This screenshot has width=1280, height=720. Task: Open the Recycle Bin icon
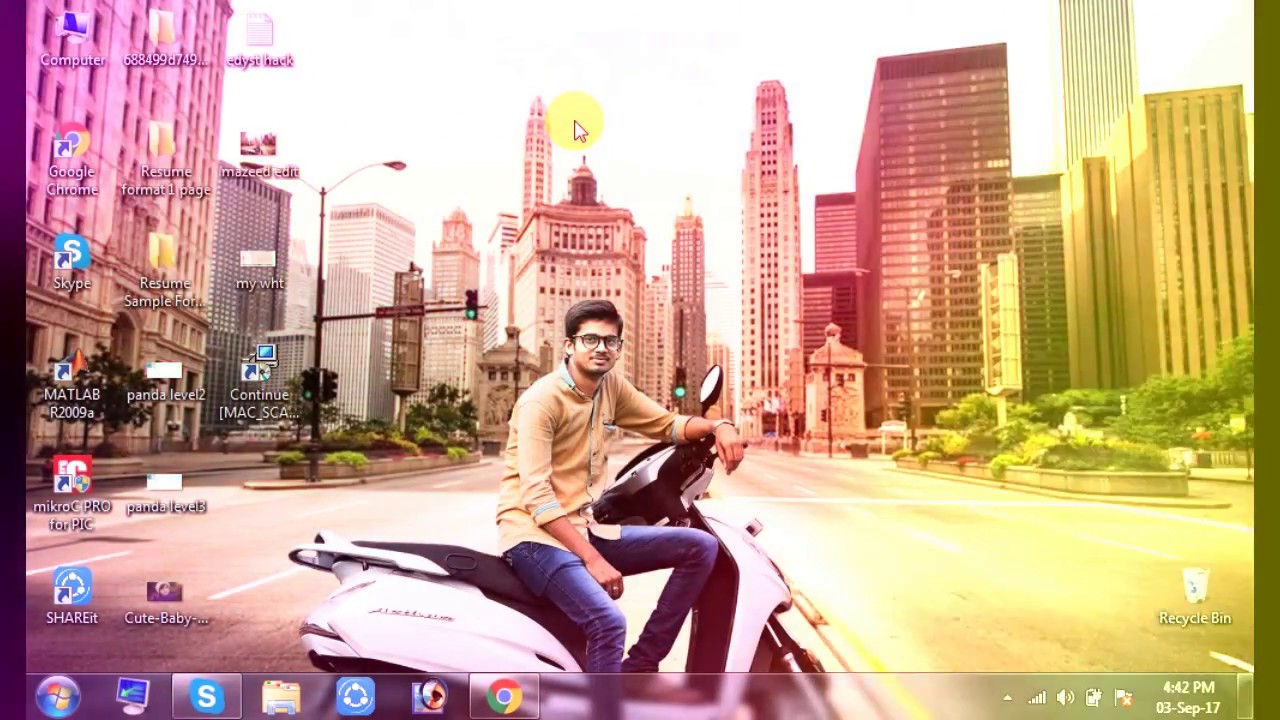1195,597
